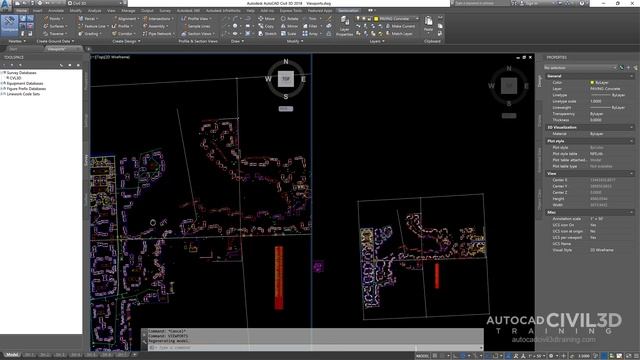Select the Copy tool

[266, 26]
